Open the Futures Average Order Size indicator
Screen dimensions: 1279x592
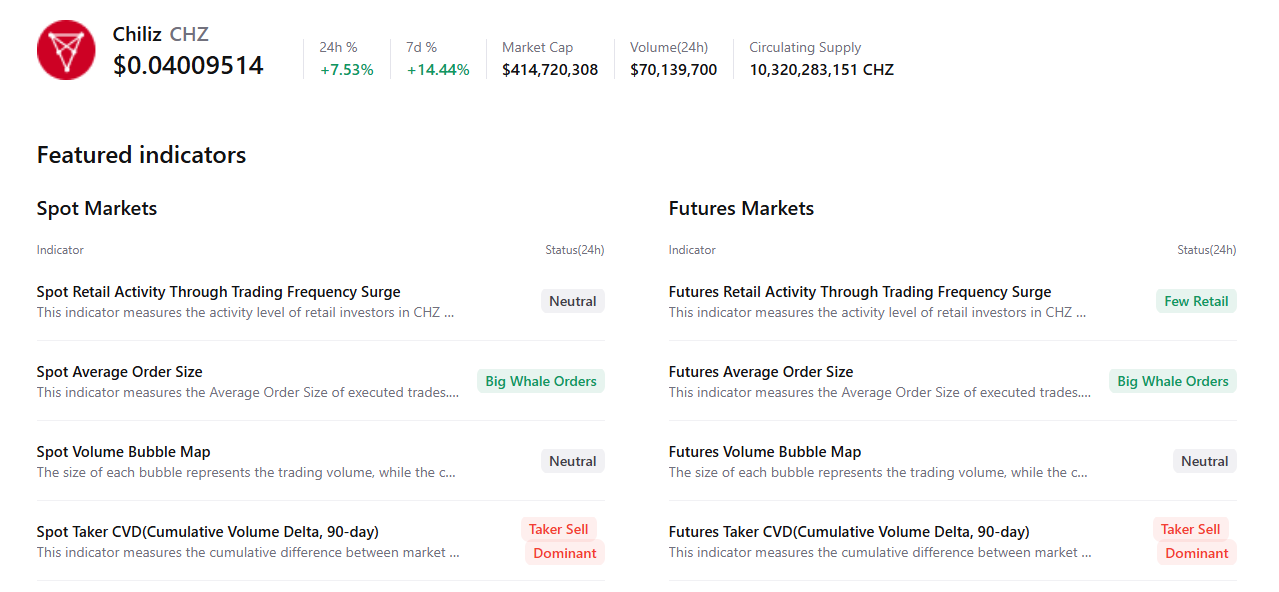click(760, 372)
